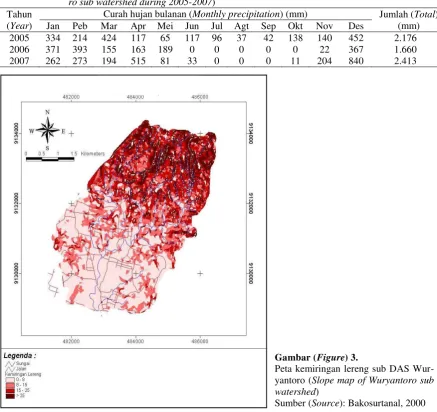The width and height of the screenshot is (437, 412).
Task: Select the 15-25 slope class red swatch
Action: point(10,390)
